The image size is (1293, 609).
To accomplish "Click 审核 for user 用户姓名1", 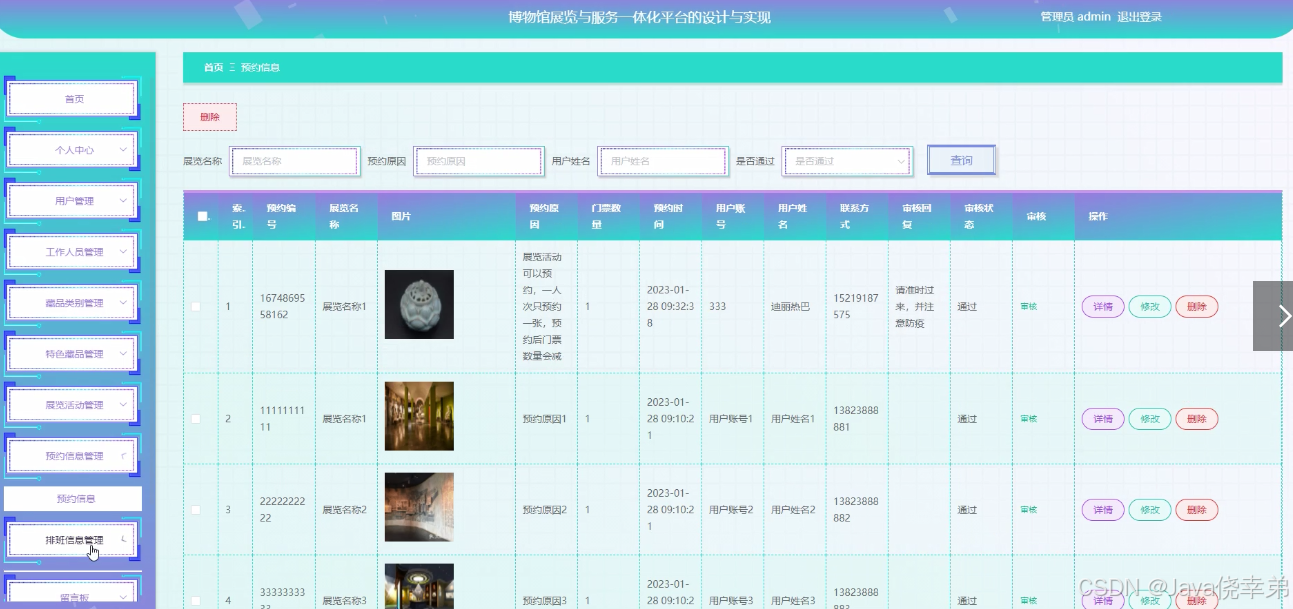I will pyautogui.click(x=1028, y=419).
